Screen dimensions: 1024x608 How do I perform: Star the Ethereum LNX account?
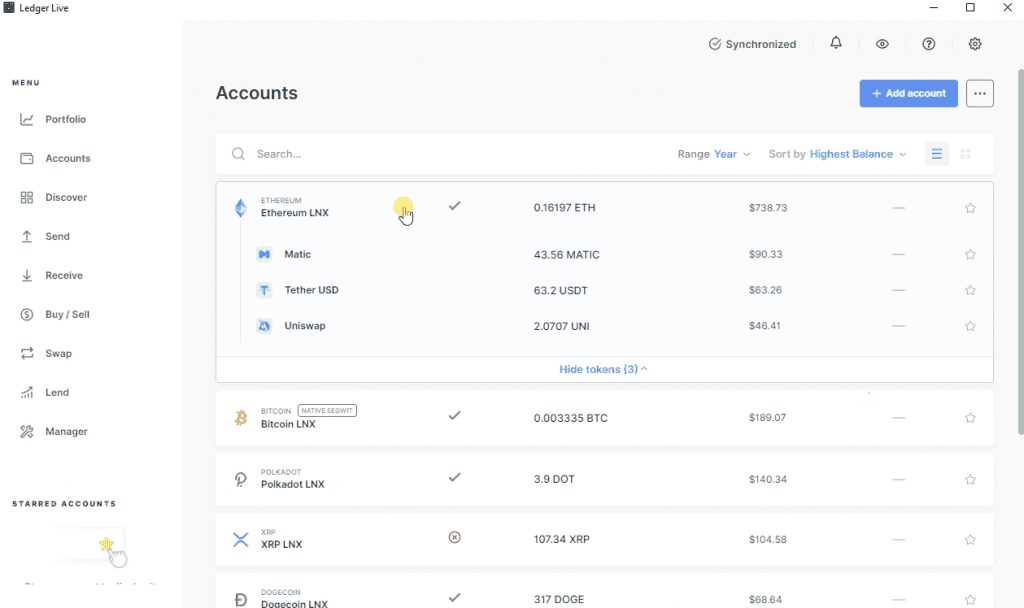[970, 208]
